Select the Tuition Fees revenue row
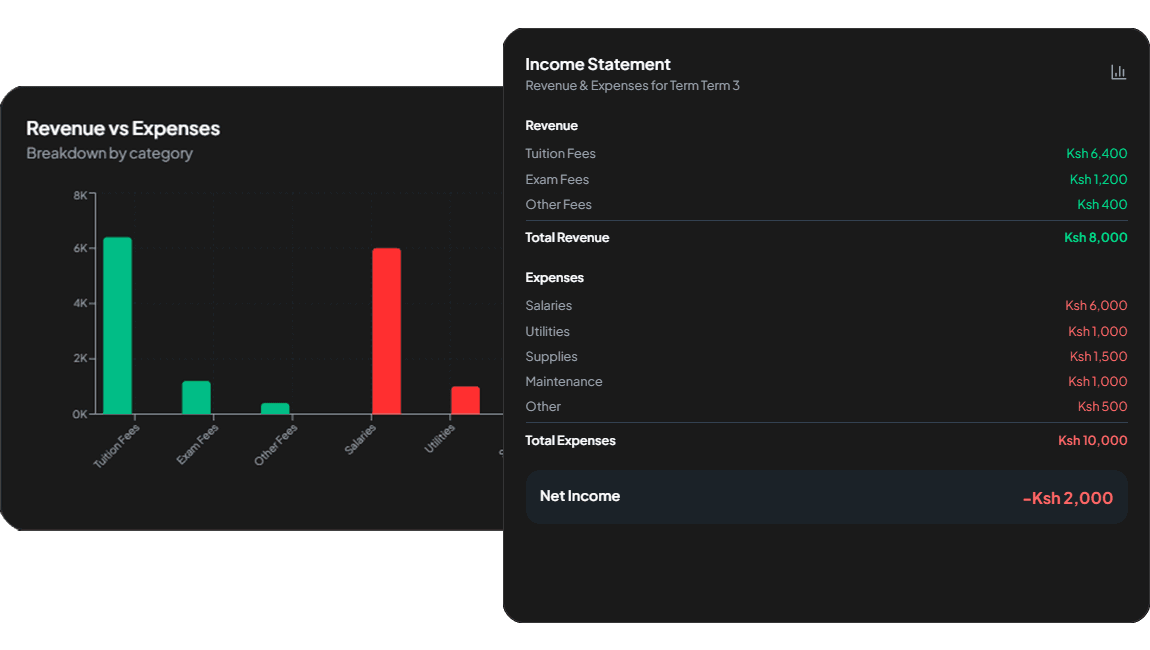The height and width of the screenshot is (650, 1150). point(560,154)
